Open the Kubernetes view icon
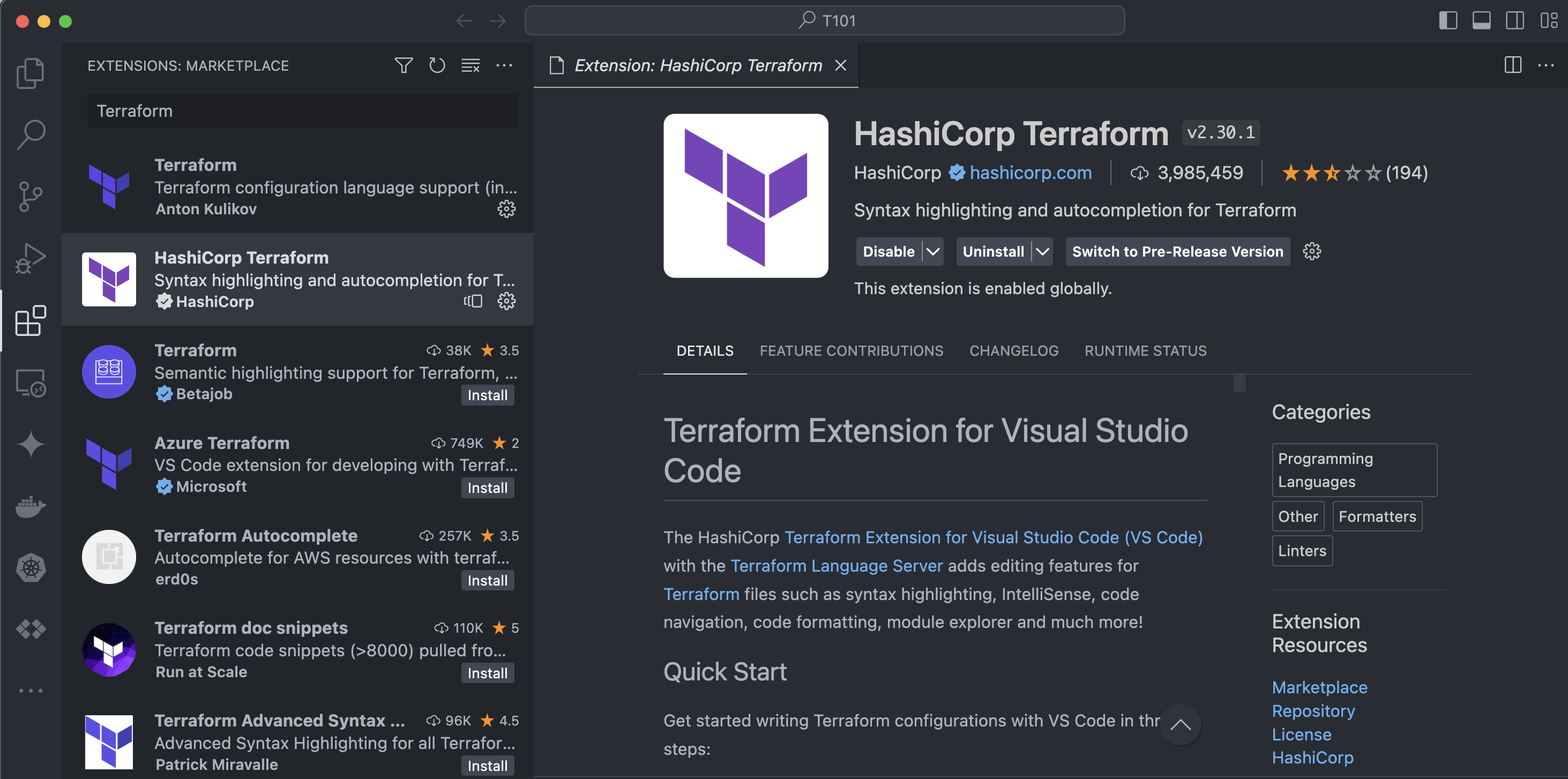The height and width of the screenshot is (779, 1568). pyautogui.click(x=31, y=568)
